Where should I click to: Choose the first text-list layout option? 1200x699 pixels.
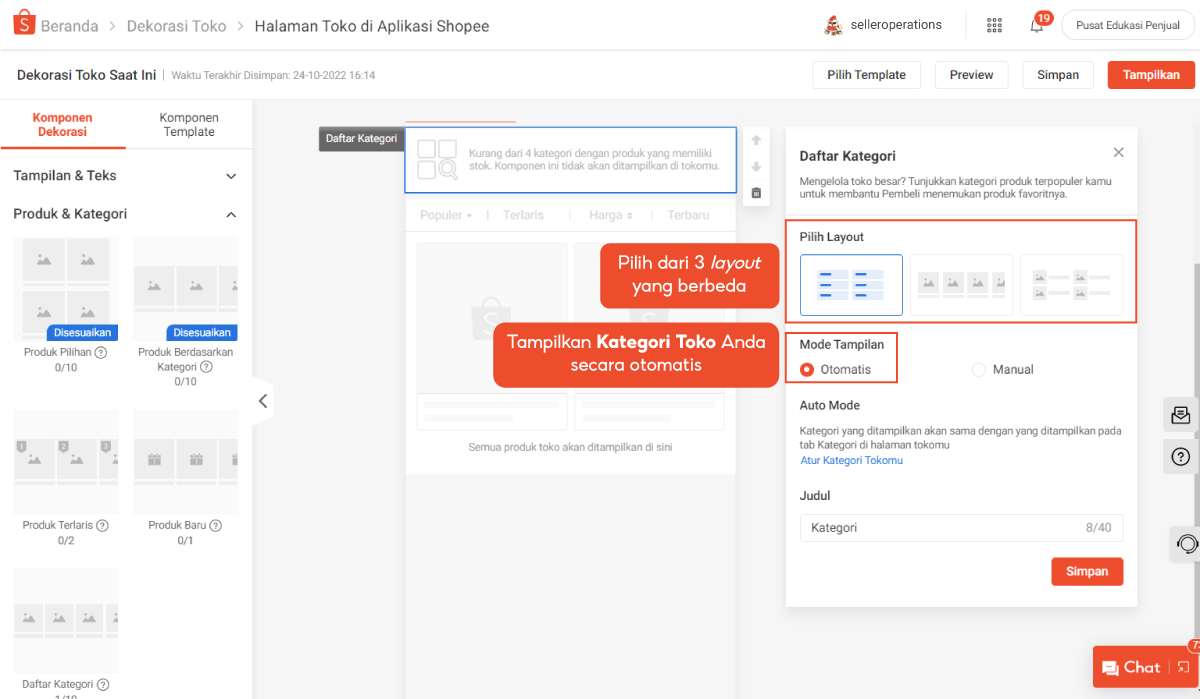pyautogui.click(x=851, y=285)
